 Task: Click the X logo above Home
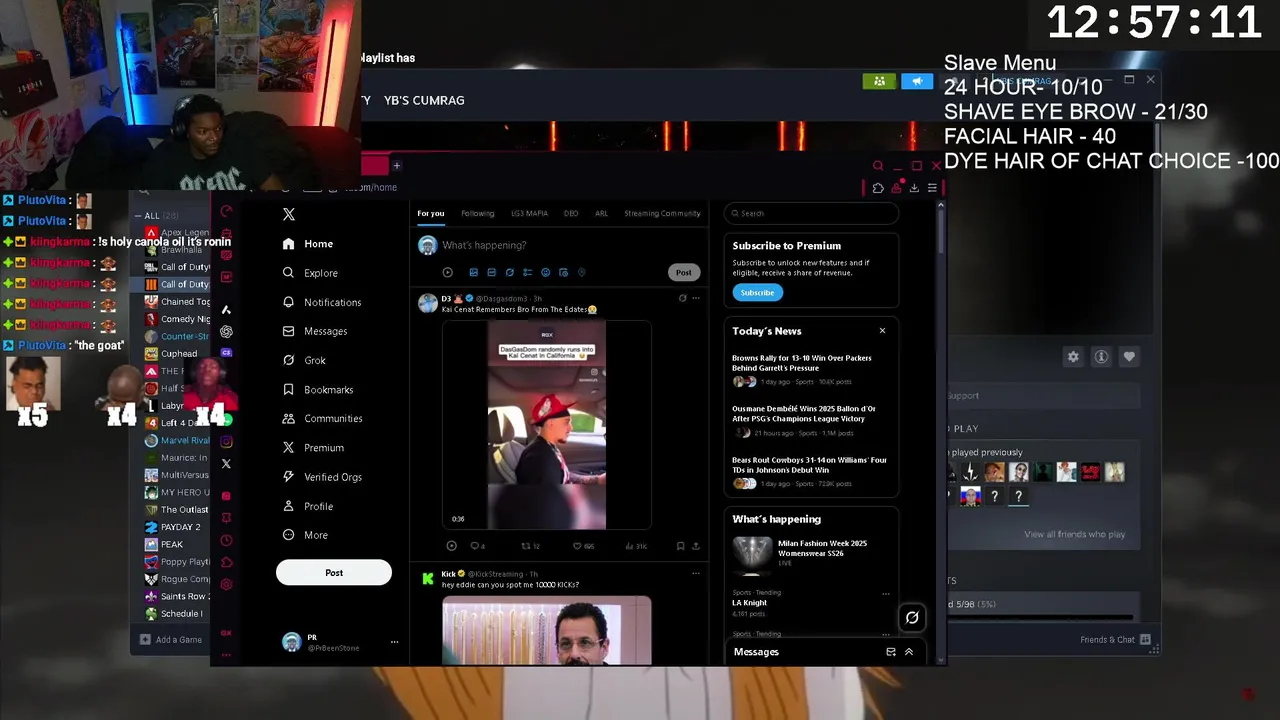click(x=289, y=214)
